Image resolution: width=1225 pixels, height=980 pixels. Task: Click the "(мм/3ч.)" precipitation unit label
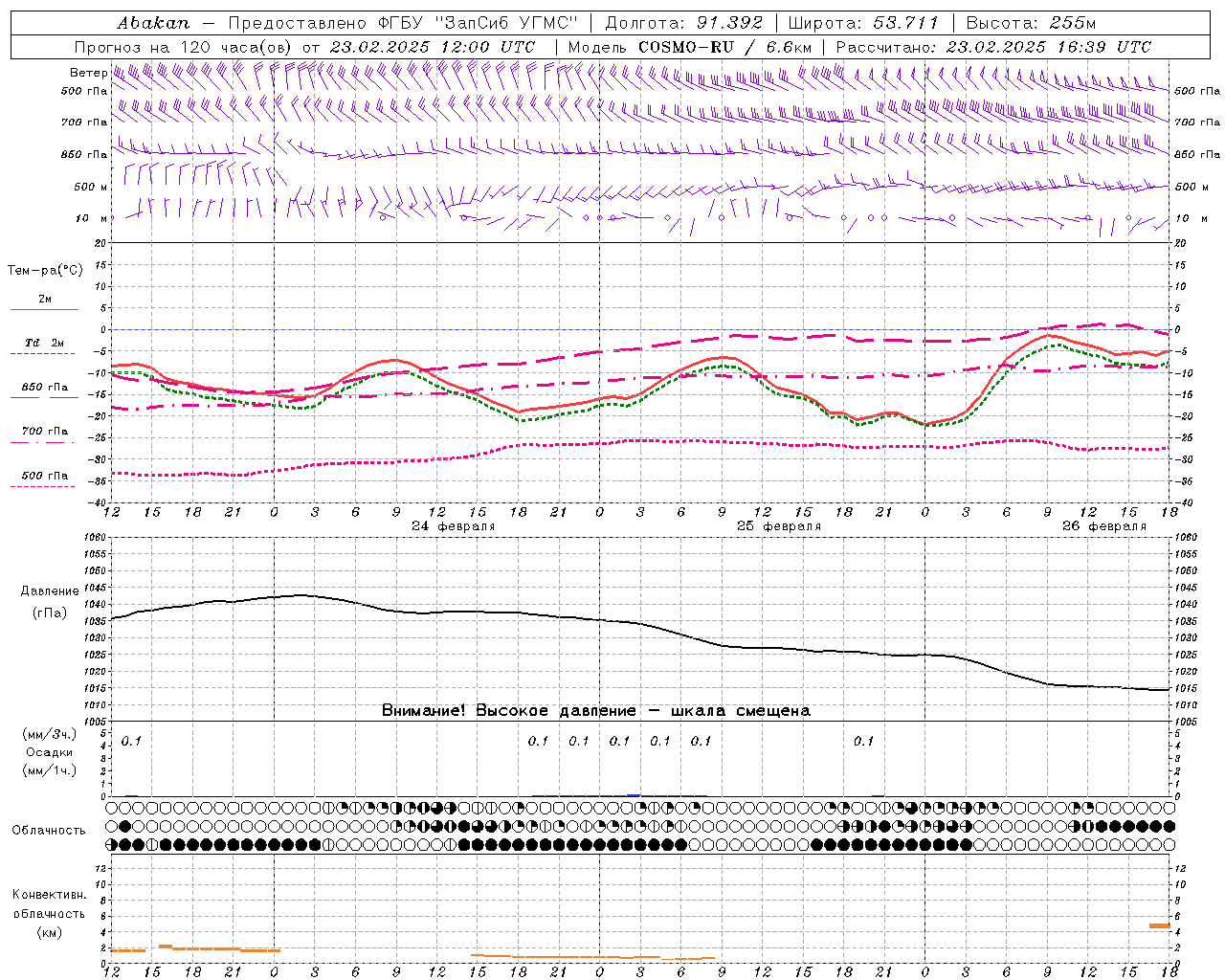(x=50, y=734)
